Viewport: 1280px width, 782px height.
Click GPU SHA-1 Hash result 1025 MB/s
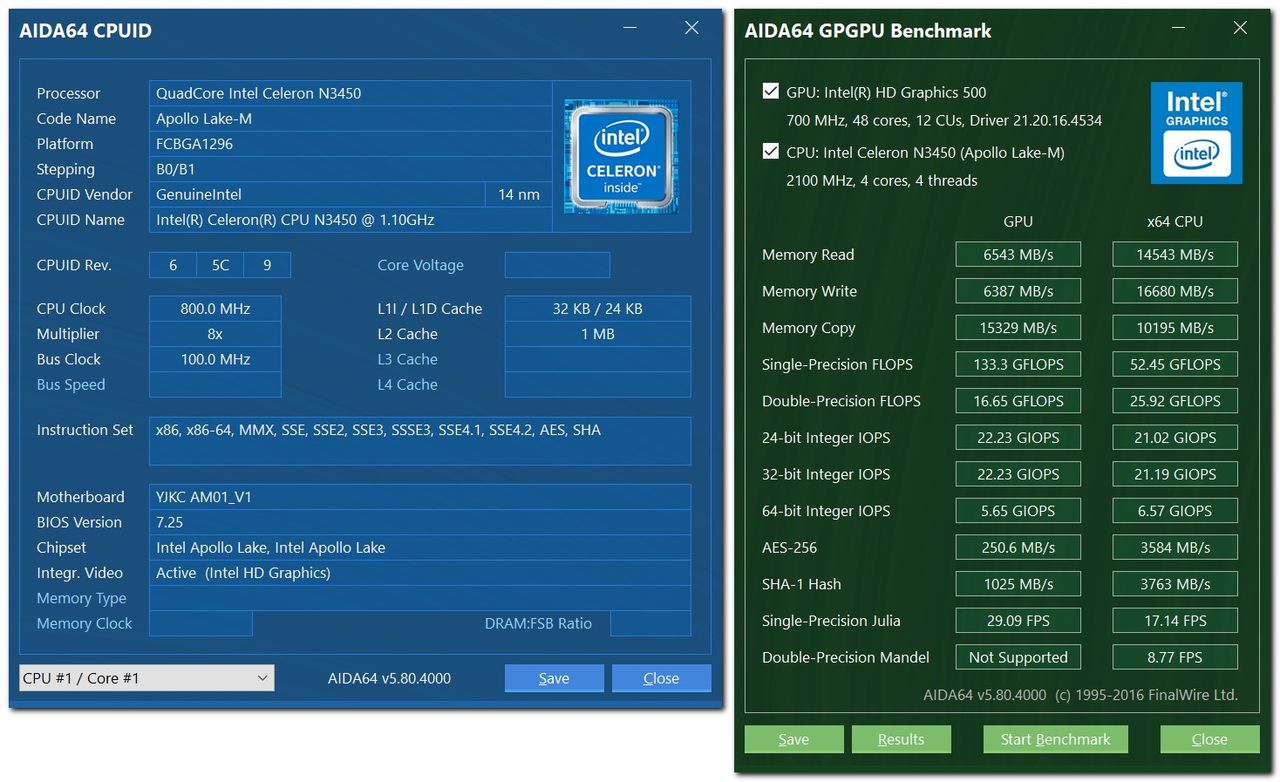(1018, 584)
